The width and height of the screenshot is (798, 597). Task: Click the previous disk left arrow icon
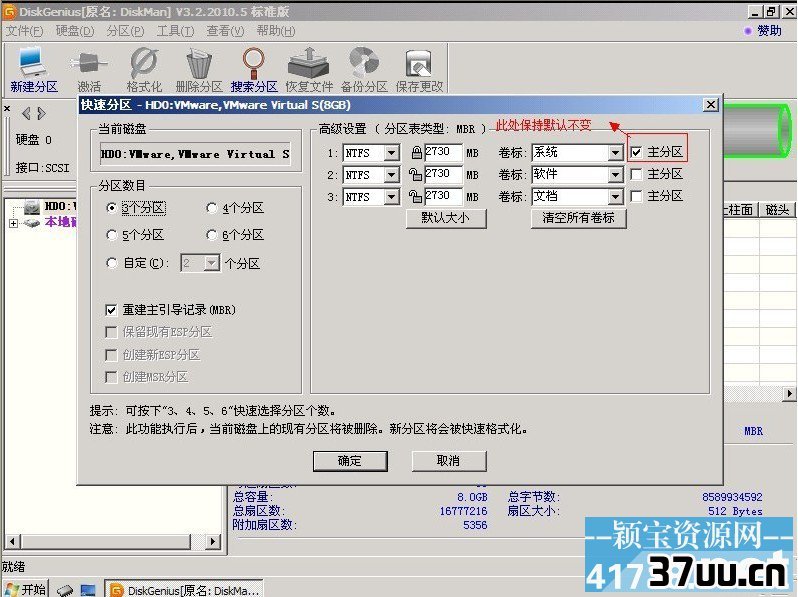26,113
